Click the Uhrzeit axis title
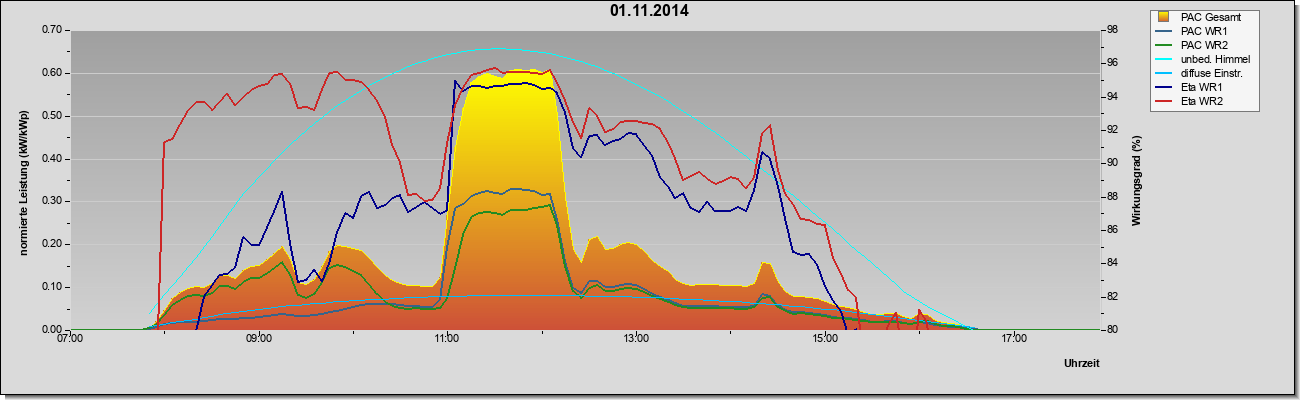Screen dimensions: 1300x400 point(1082,364)
